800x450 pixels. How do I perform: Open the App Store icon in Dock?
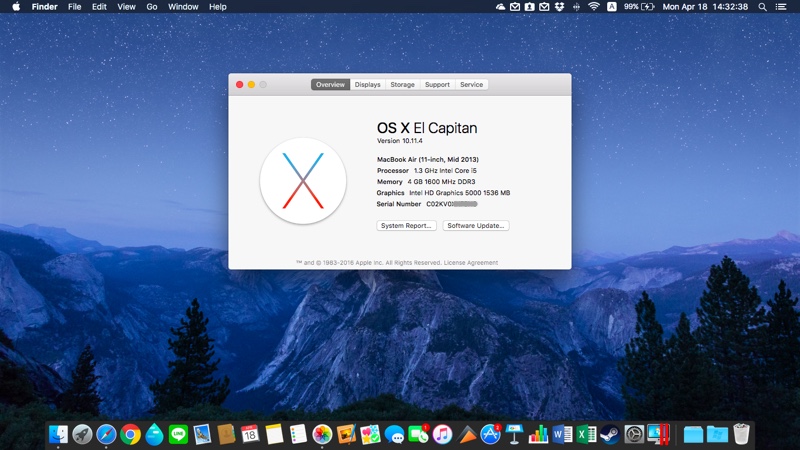[490, 435]
